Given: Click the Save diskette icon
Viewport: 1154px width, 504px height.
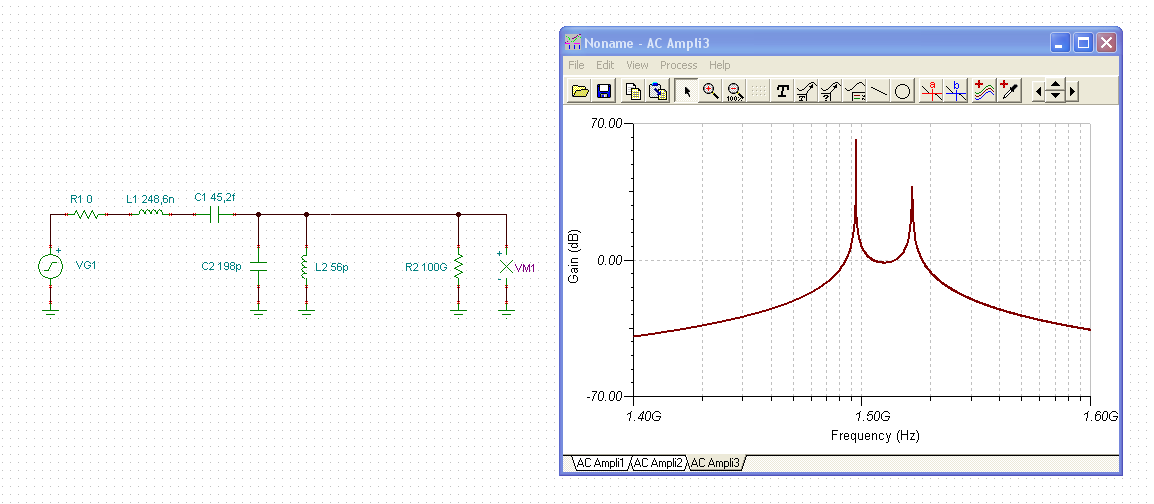Looking at the screenshot, I should [604, 91].
